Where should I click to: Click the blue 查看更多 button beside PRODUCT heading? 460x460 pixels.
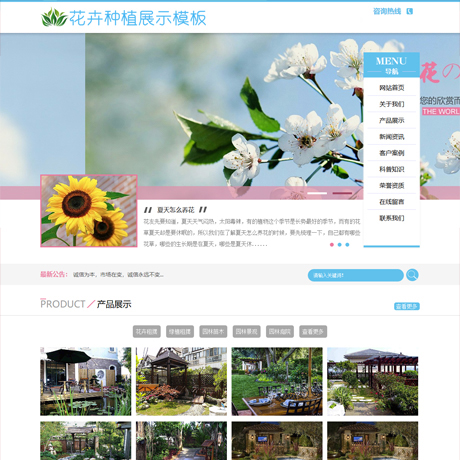pos(407,306)
